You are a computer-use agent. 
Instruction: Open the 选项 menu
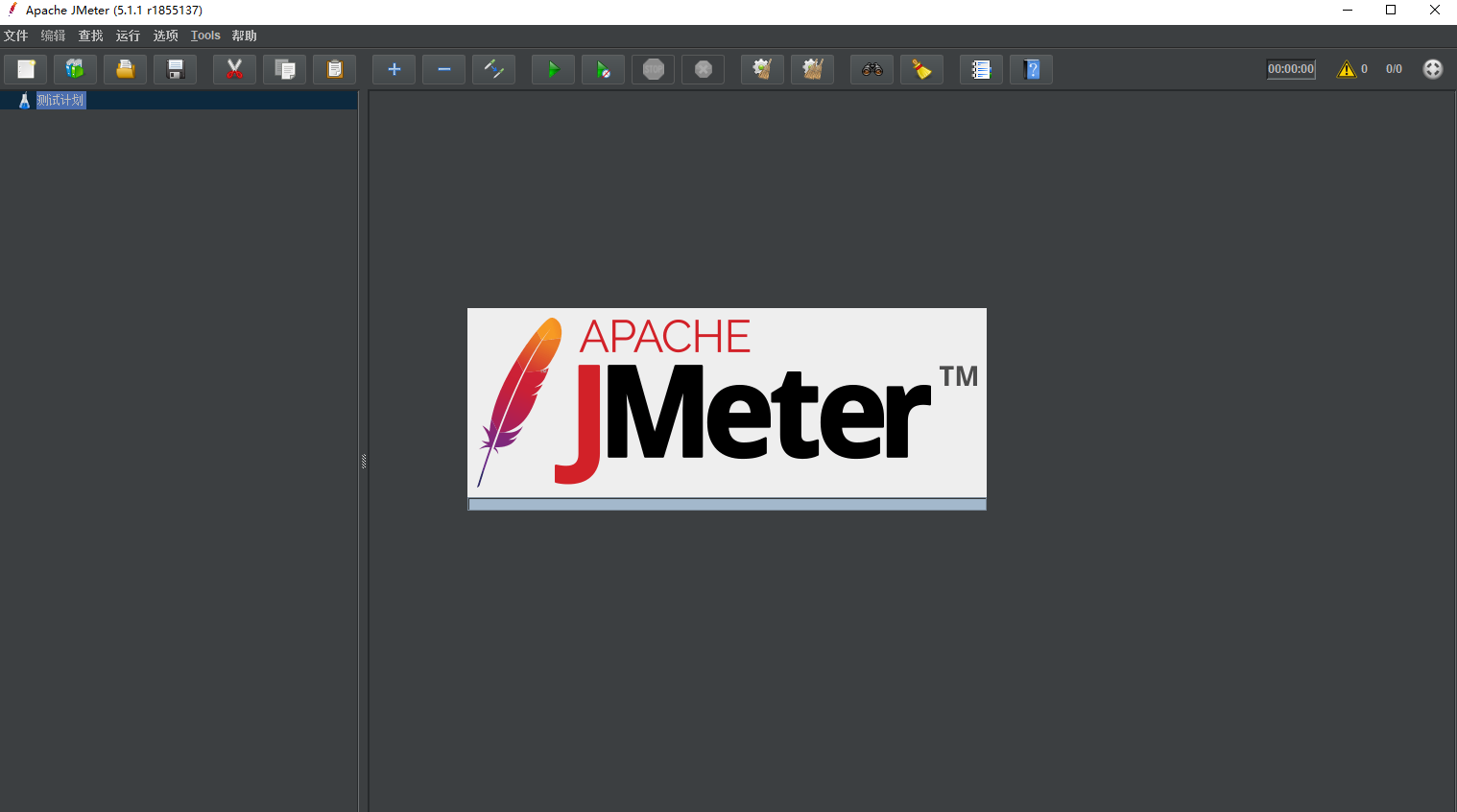166,36
